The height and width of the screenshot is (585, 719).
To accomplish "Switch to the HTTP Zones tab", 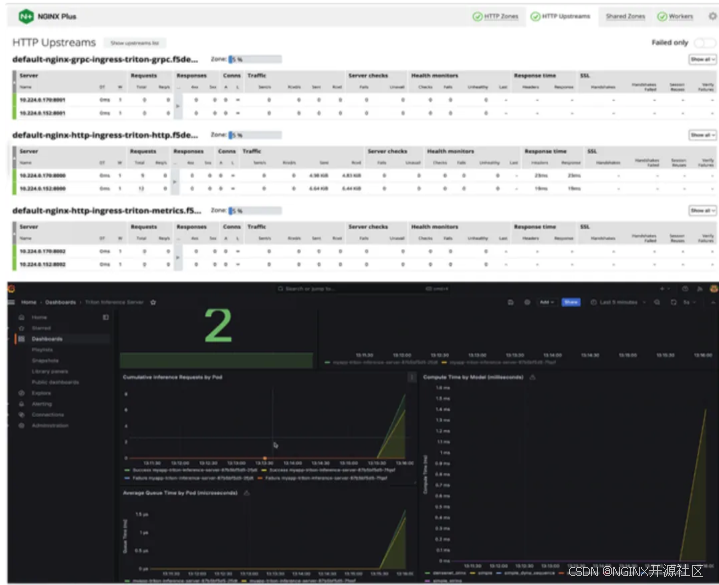I will coord(496,17).
